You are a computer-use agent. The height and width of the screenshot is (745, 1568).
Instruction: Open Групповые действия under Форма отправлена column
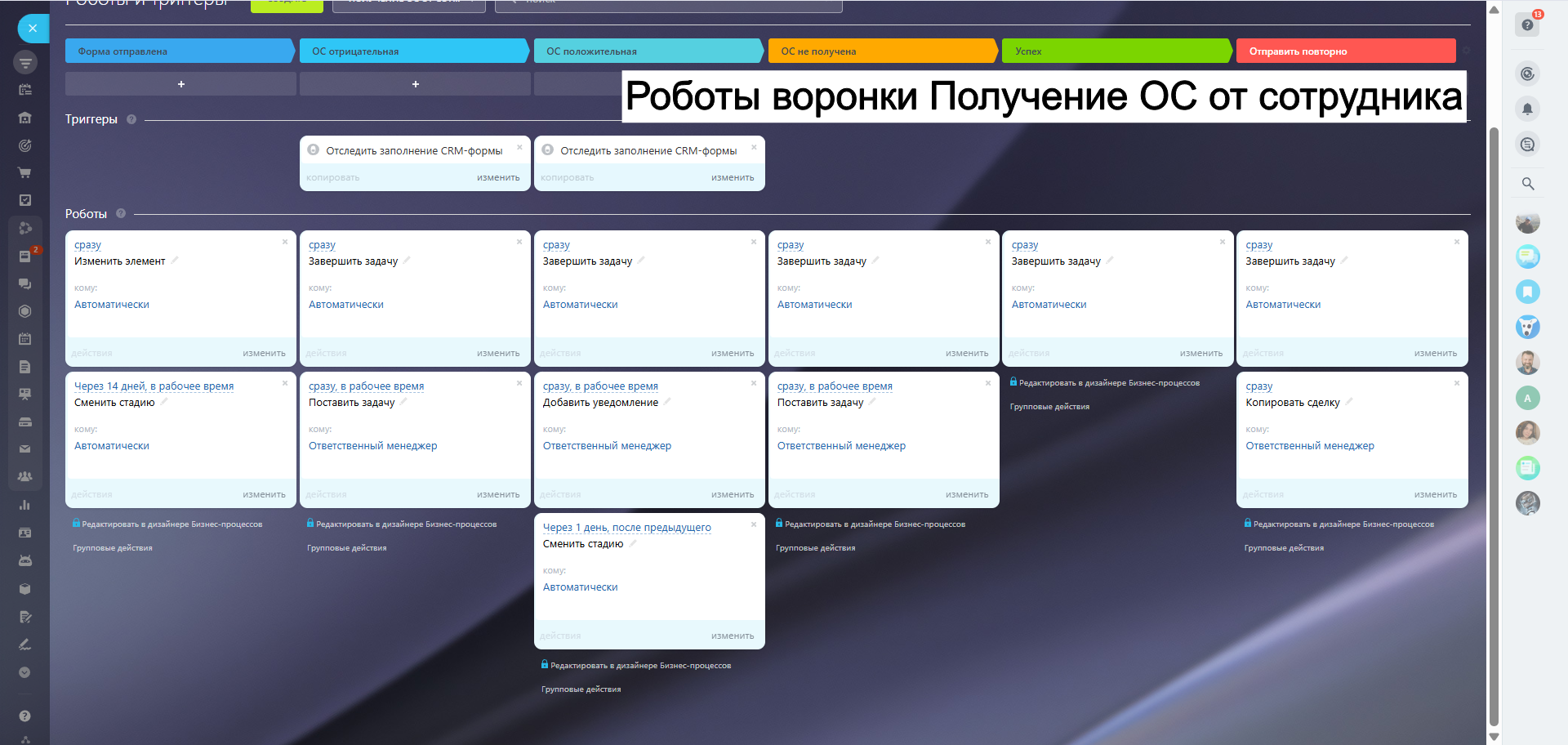click(113, 548)
